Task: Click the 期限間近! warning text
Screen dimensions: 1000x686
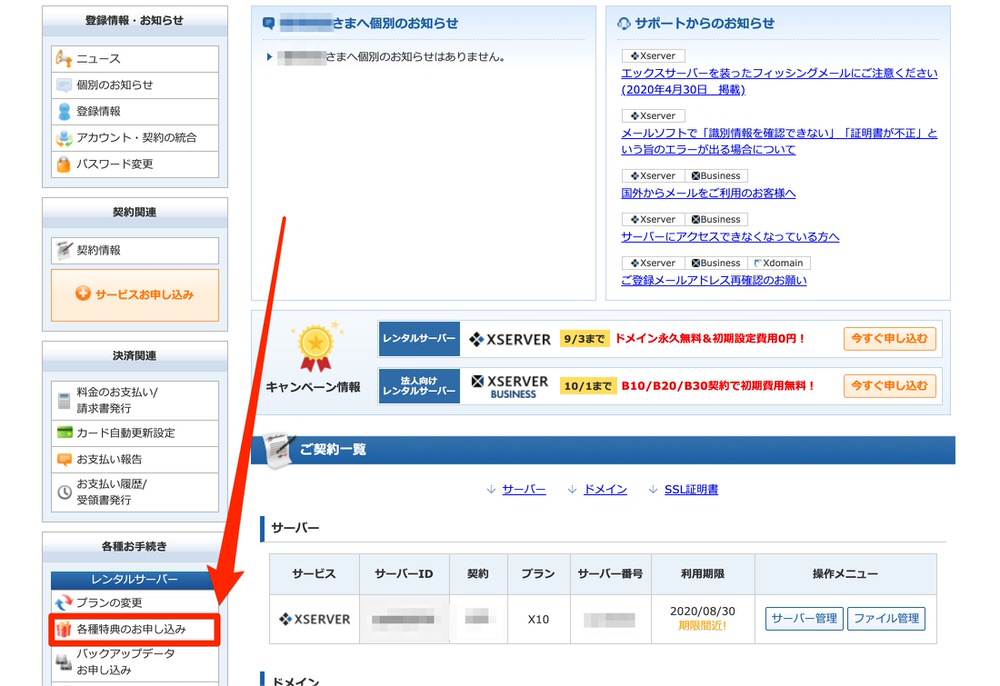Action: 702,625
